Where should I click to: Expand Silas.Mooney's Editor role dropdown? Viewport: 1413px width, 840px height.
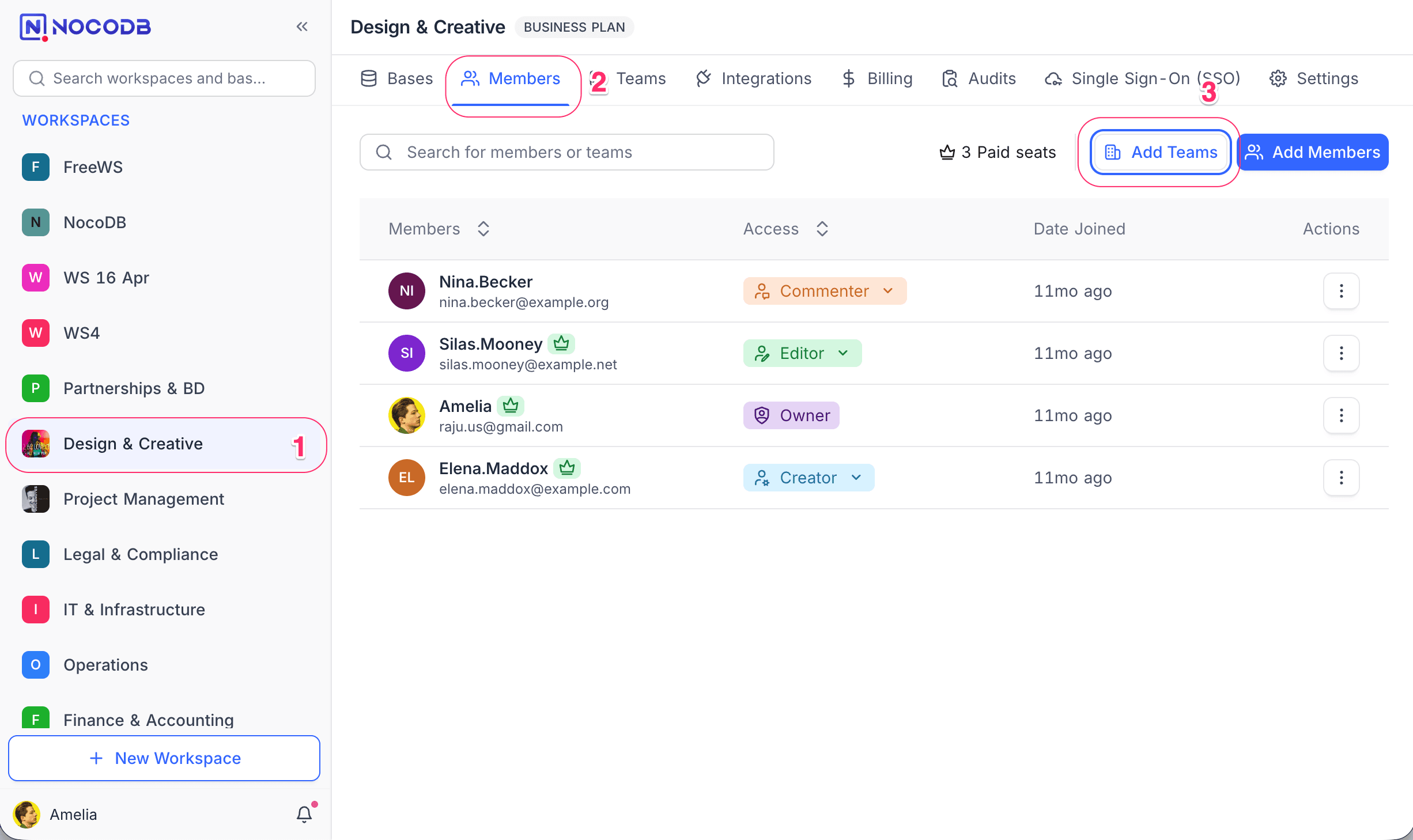[x=802, y=353]
